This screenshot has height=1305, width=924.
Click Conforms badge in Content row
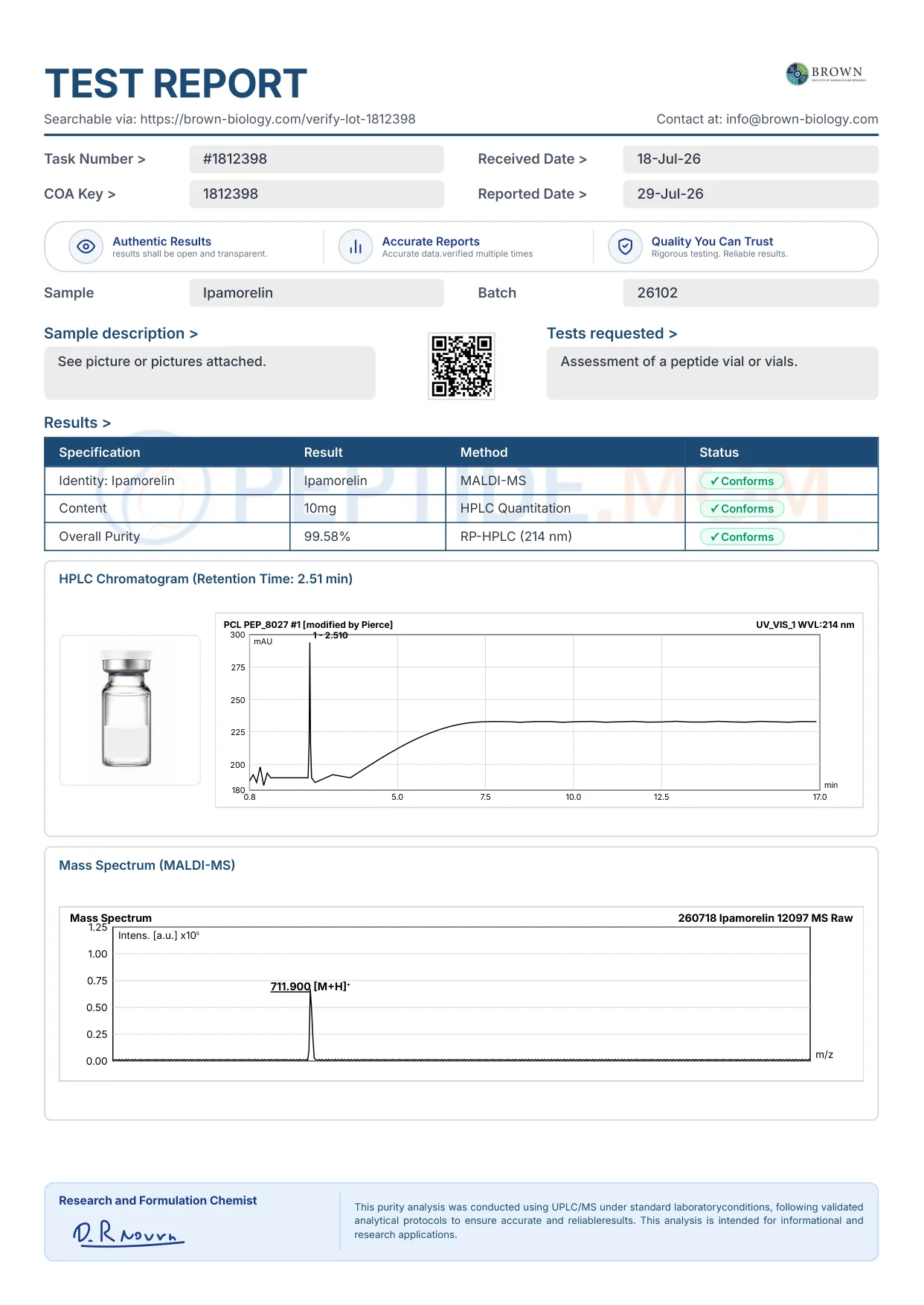pos(742,509)
